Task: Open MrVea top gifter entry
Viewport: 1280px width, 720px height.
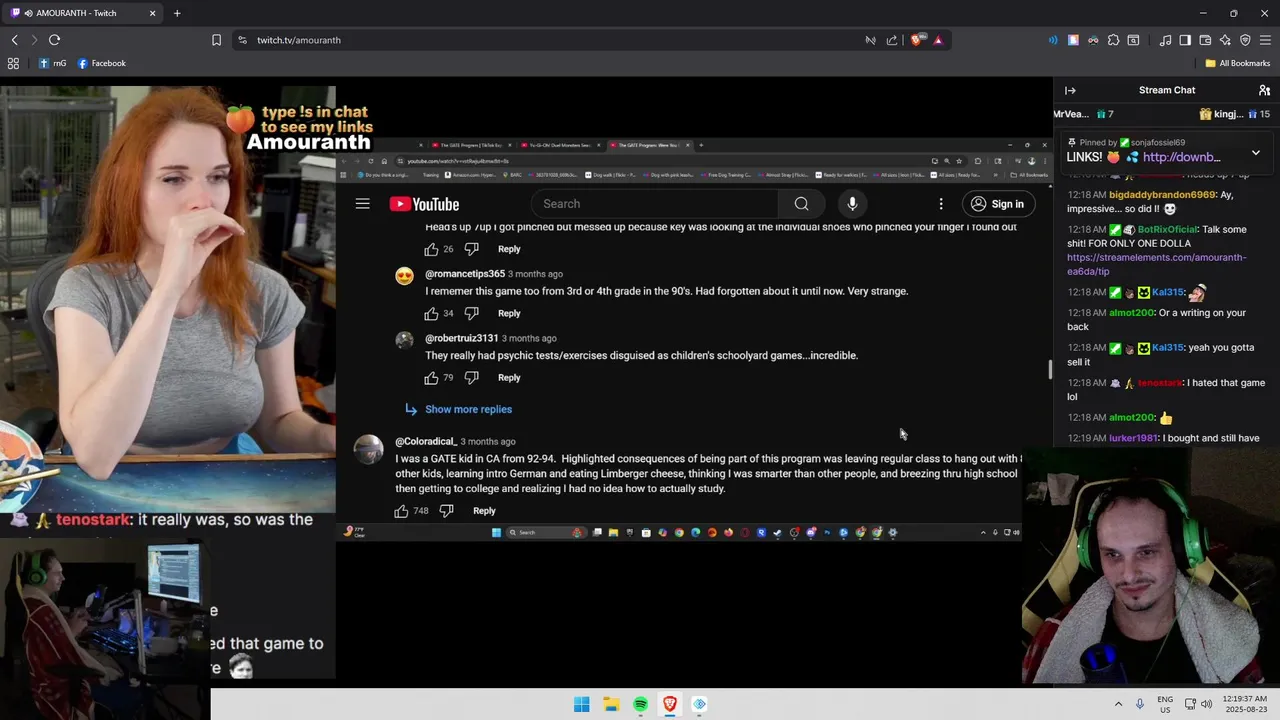Action: (1084, 114)
